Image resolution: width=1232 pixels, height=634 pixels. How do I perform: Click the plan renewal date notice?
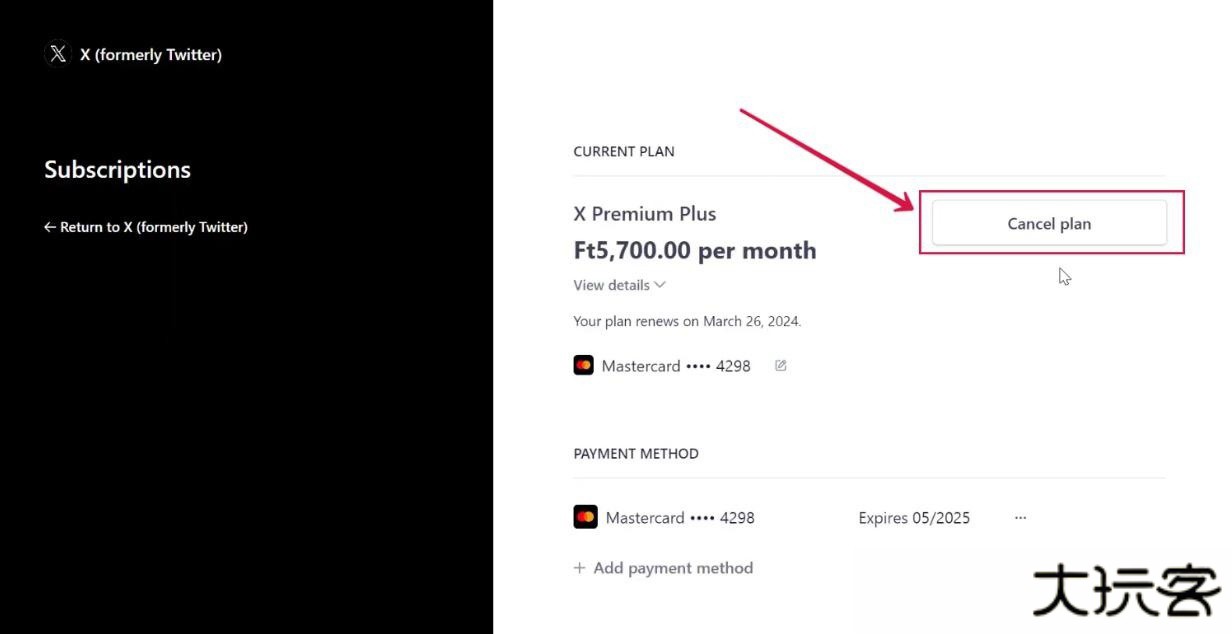click(687, 322)
